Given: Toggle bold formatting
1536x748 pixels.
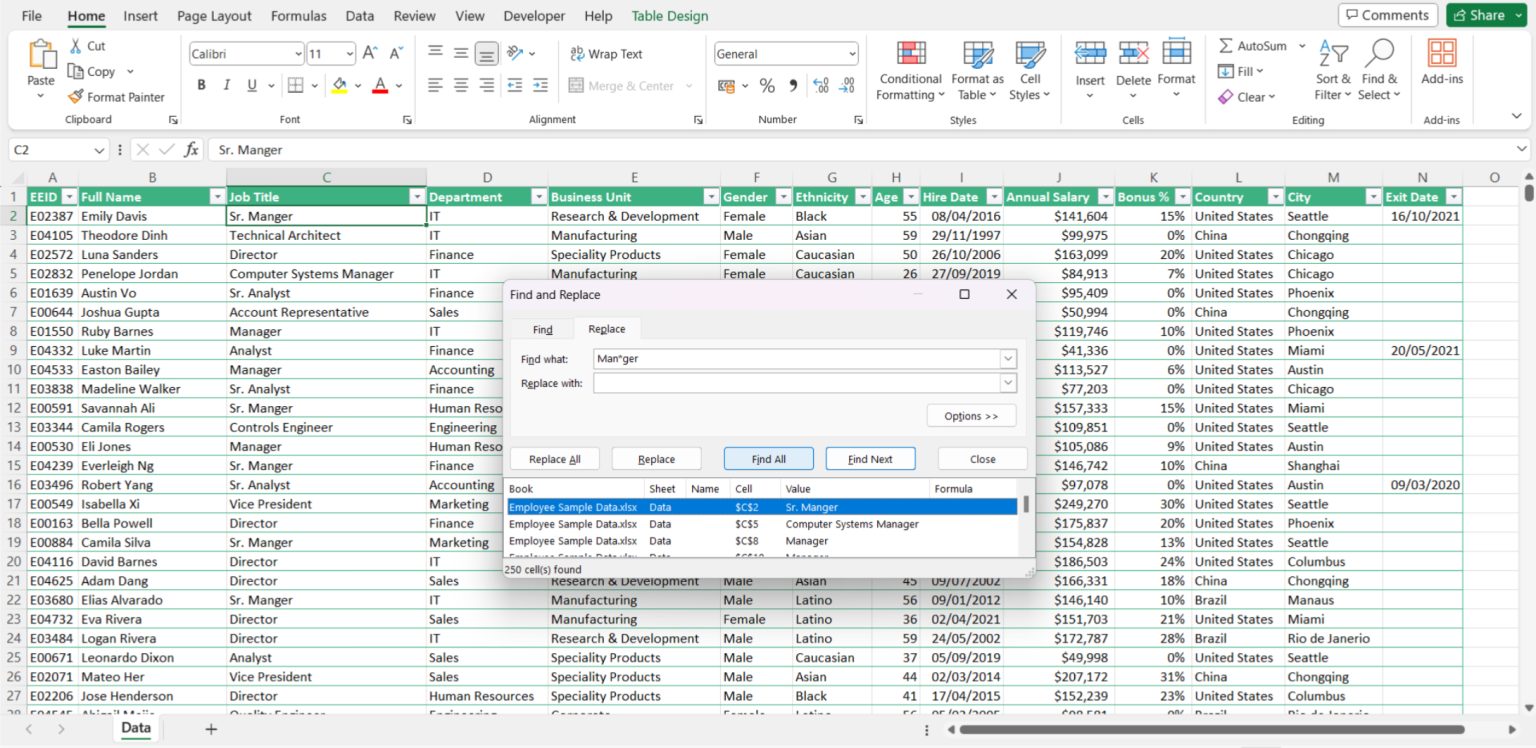Looking at the screenshot, I should point(201,85).
